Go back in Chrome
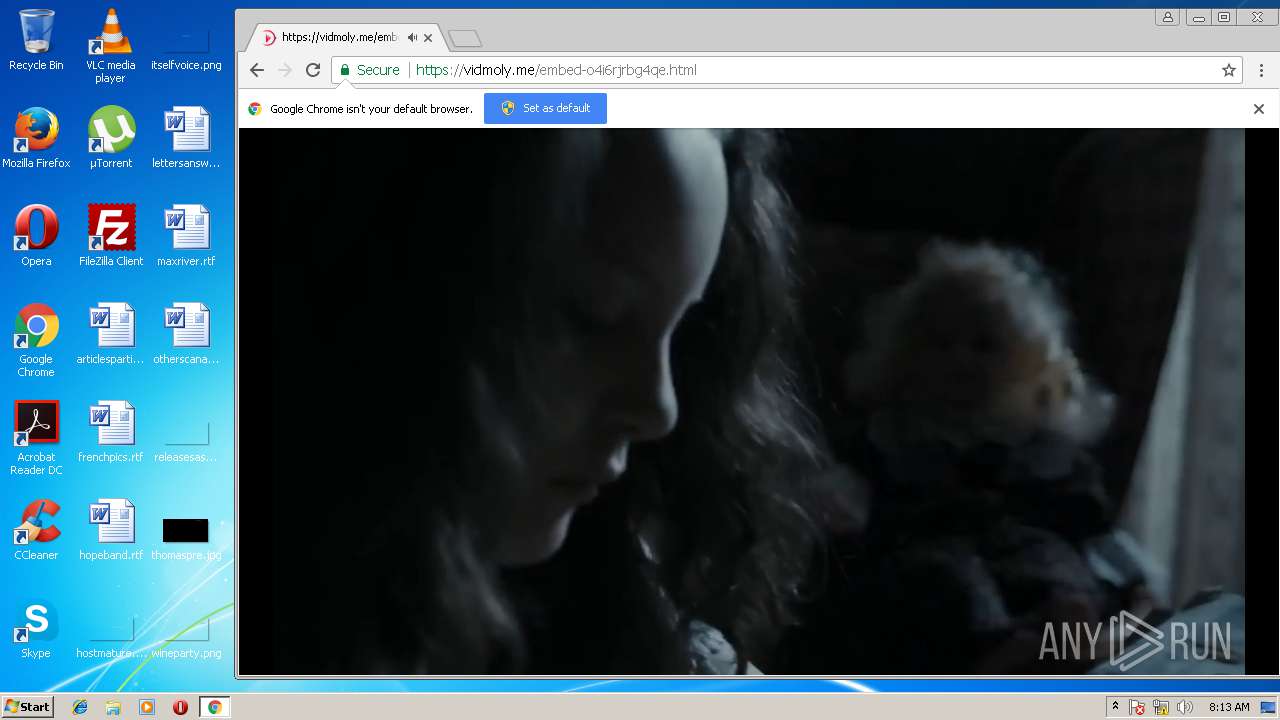Viewport: 1280px width, 720px height. click(257, 70)
